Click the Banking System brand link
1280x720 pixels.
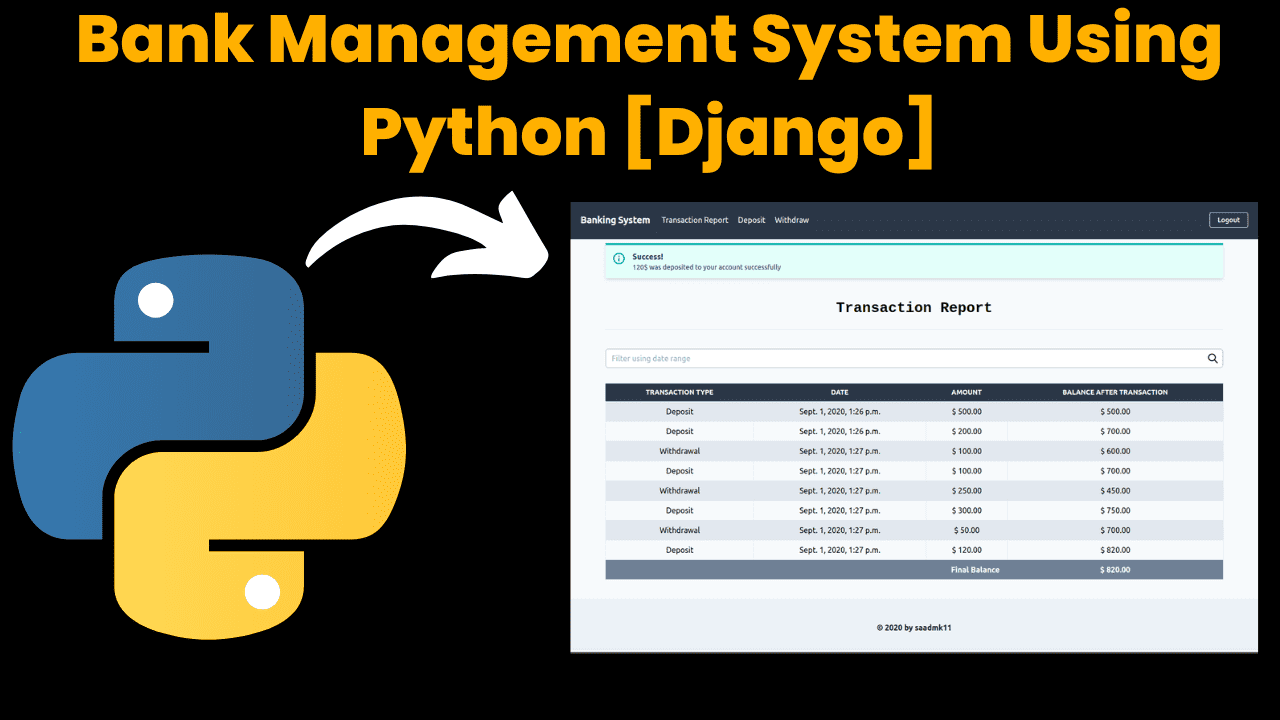615,220
